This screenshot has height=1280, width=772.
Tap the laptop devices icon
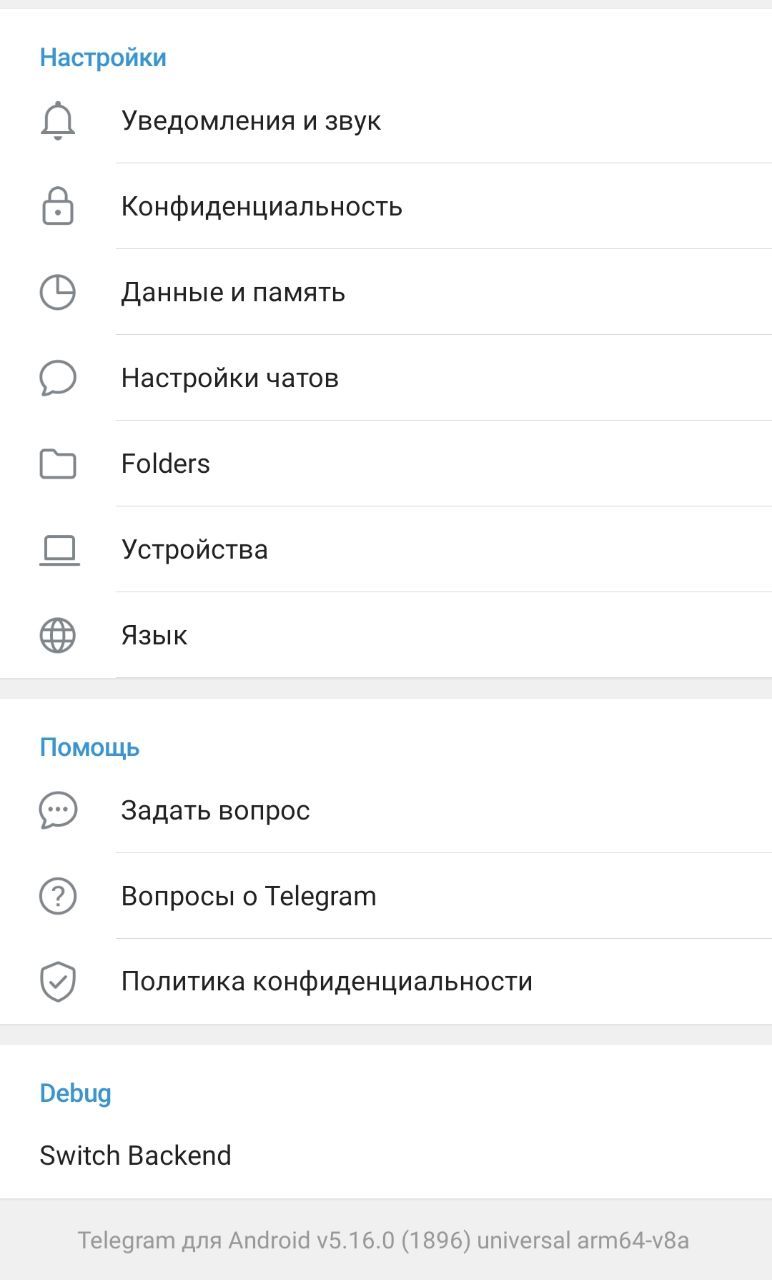(58, 550)
